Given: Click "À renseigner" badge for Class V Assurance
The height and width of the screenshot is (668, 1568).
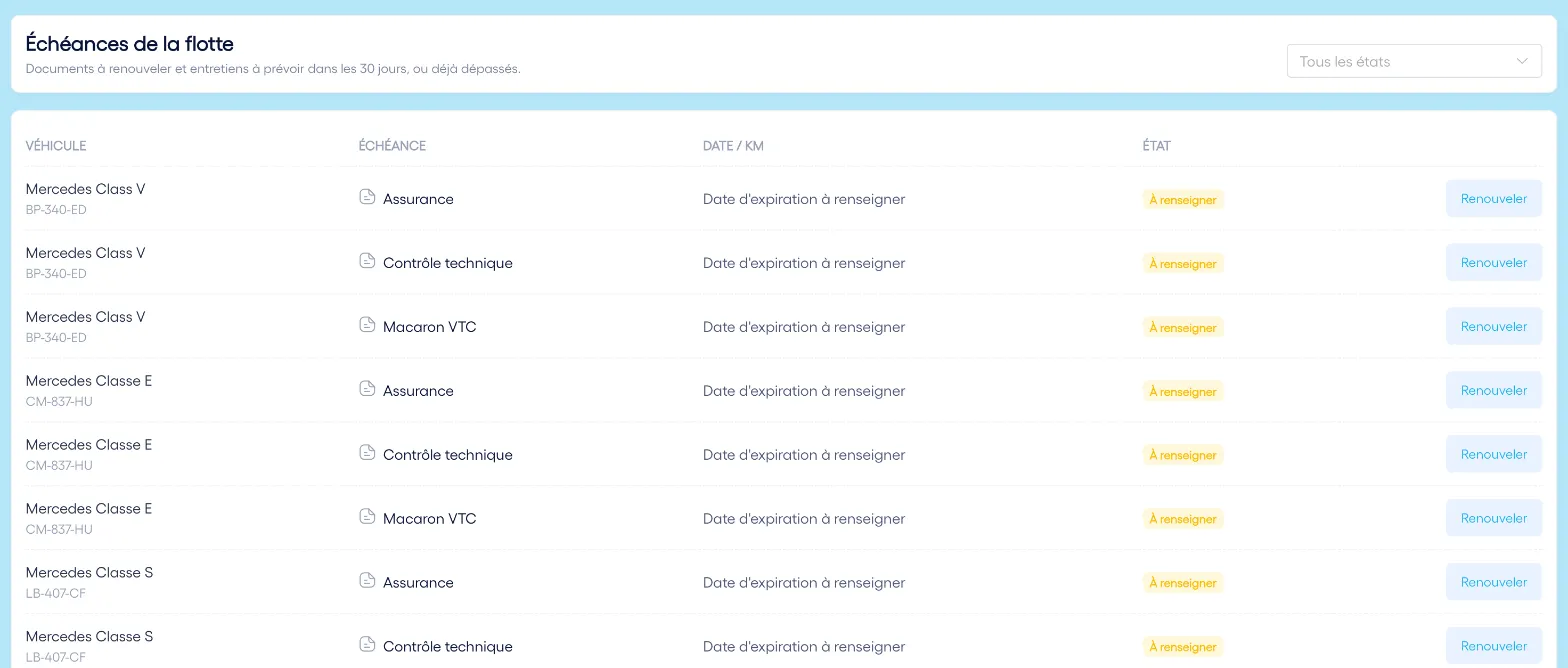Looking at the screenshot, I should pyautogui.click(x=1183, y=200).
